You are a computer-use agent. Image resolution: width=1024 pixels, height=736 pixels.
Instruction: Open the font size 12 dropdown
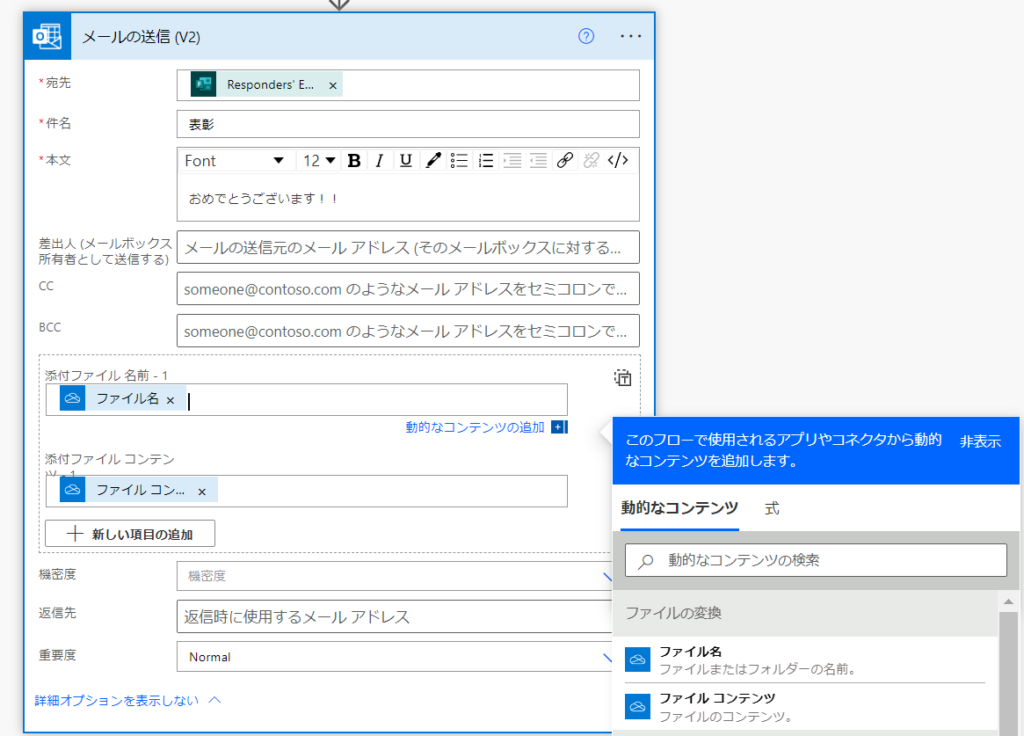pos(319,160)
